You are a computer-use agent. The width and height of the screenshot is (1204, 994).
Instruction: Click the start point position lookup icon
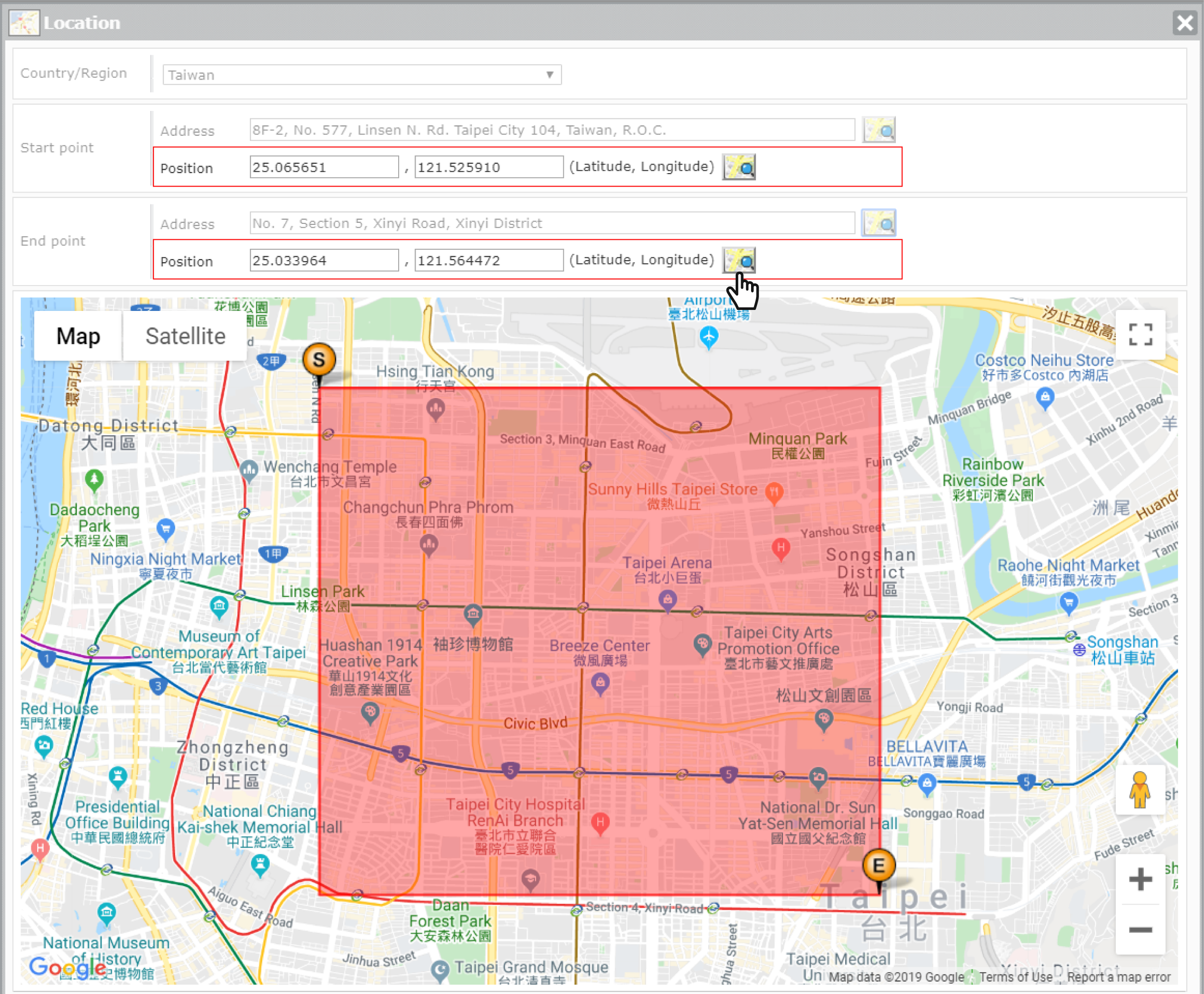tap(738, 167)
